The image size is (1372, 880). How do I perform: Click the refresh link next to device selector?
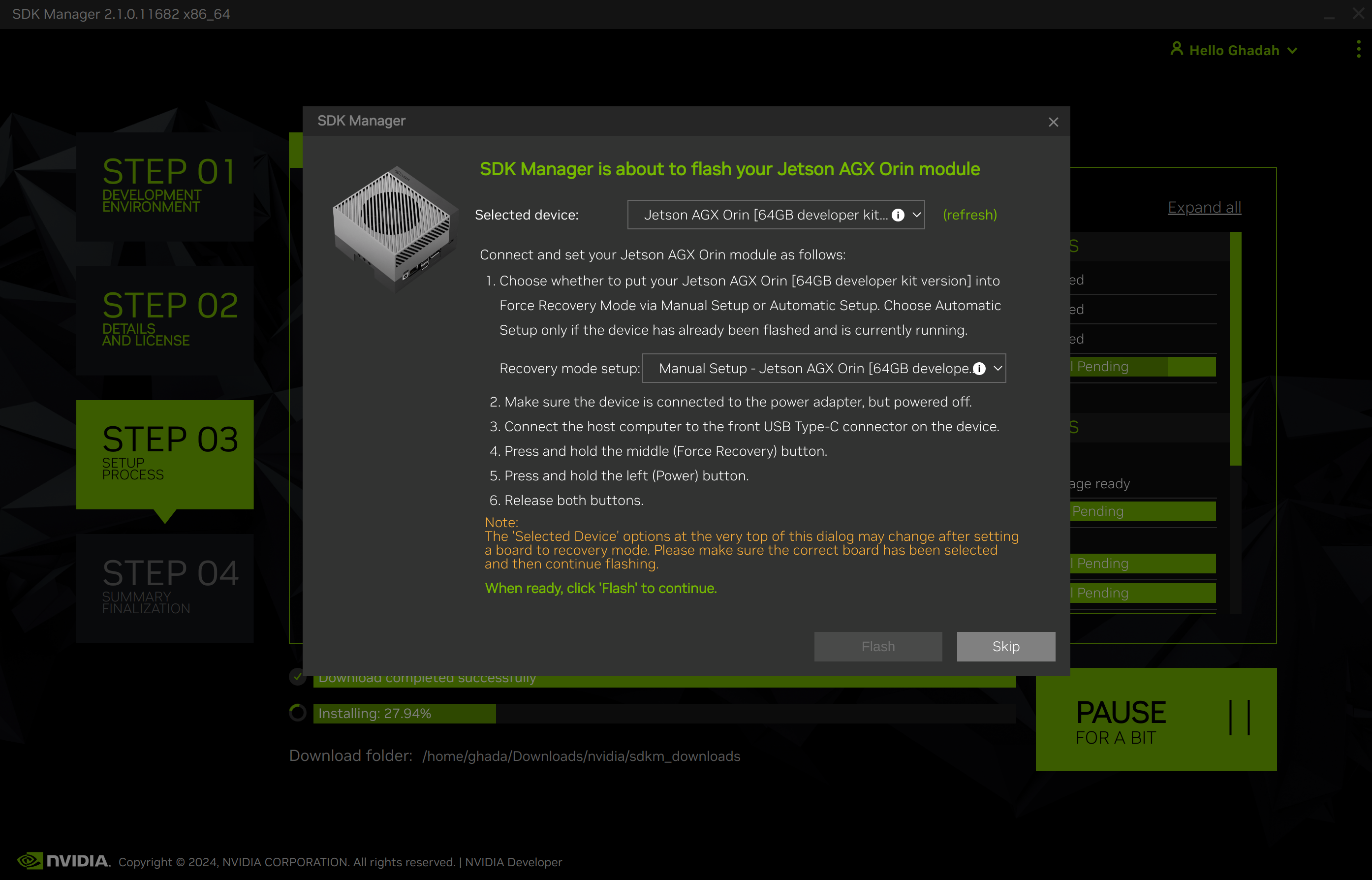click(969, 216)
